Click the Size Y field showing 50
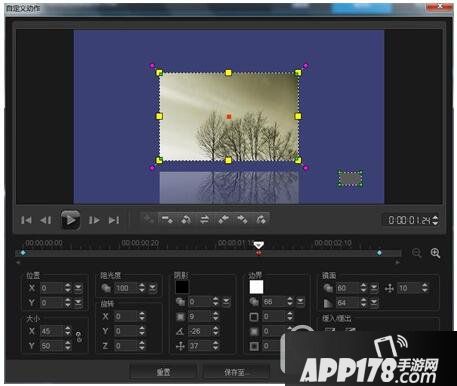The image size is (457, 386). point(52,346)
